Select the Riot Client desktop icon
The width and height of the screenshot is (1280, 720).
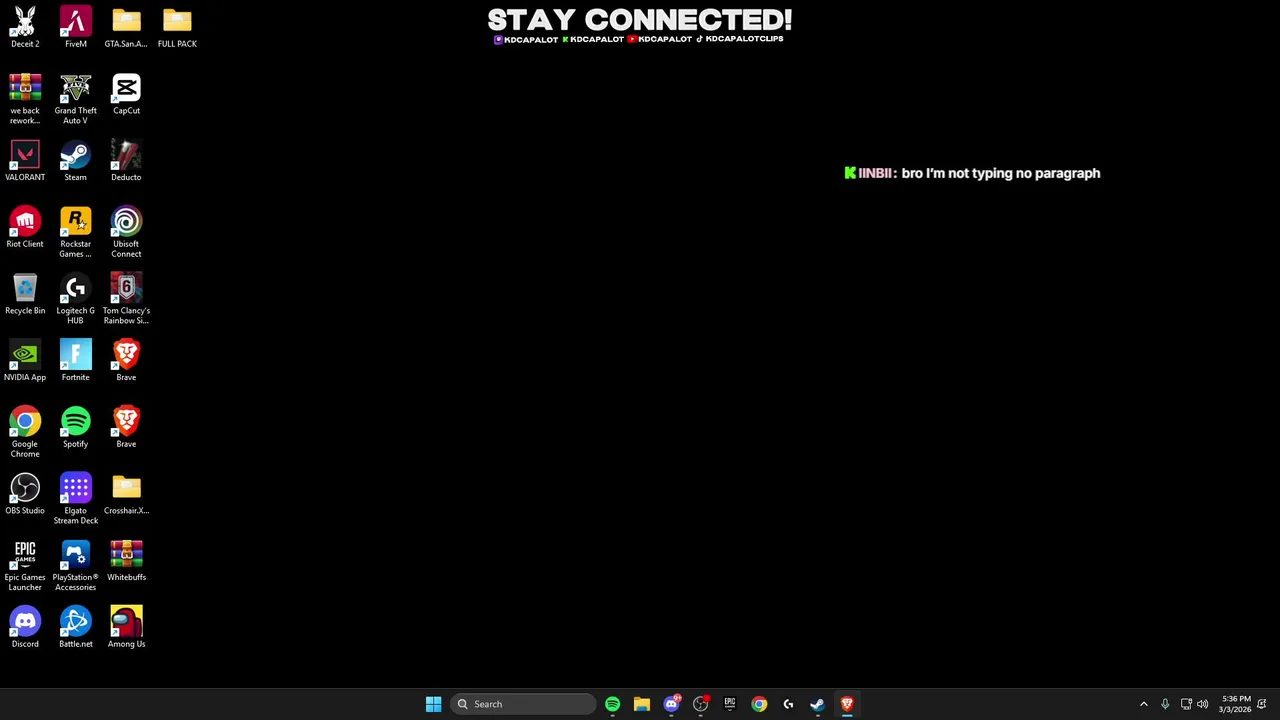(25, 227)
